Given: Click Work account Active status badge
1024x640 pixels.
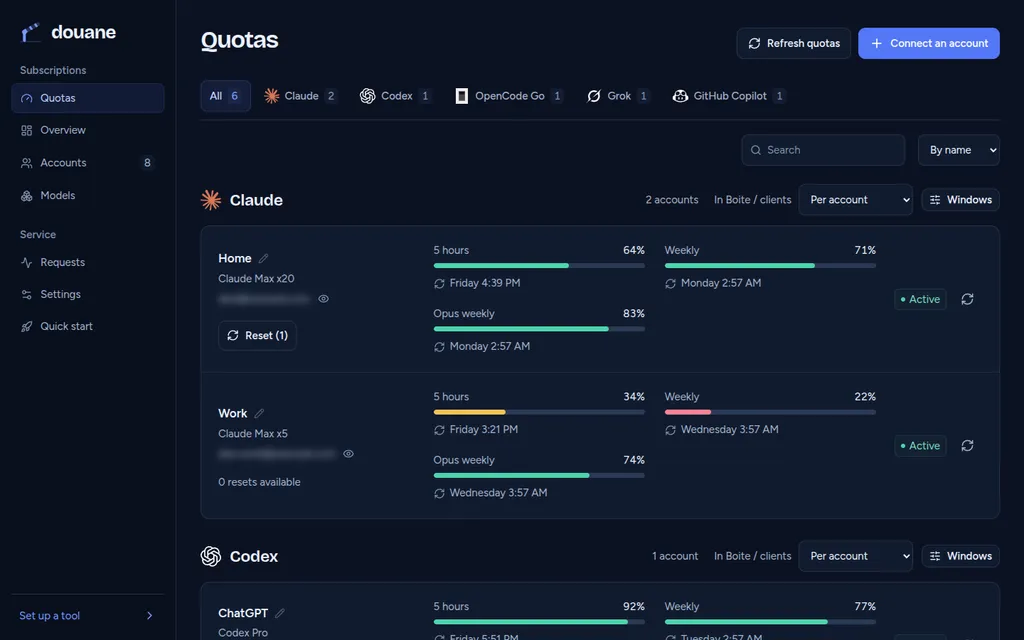Looking at the screenshot, I should click(x=920, y=445).
